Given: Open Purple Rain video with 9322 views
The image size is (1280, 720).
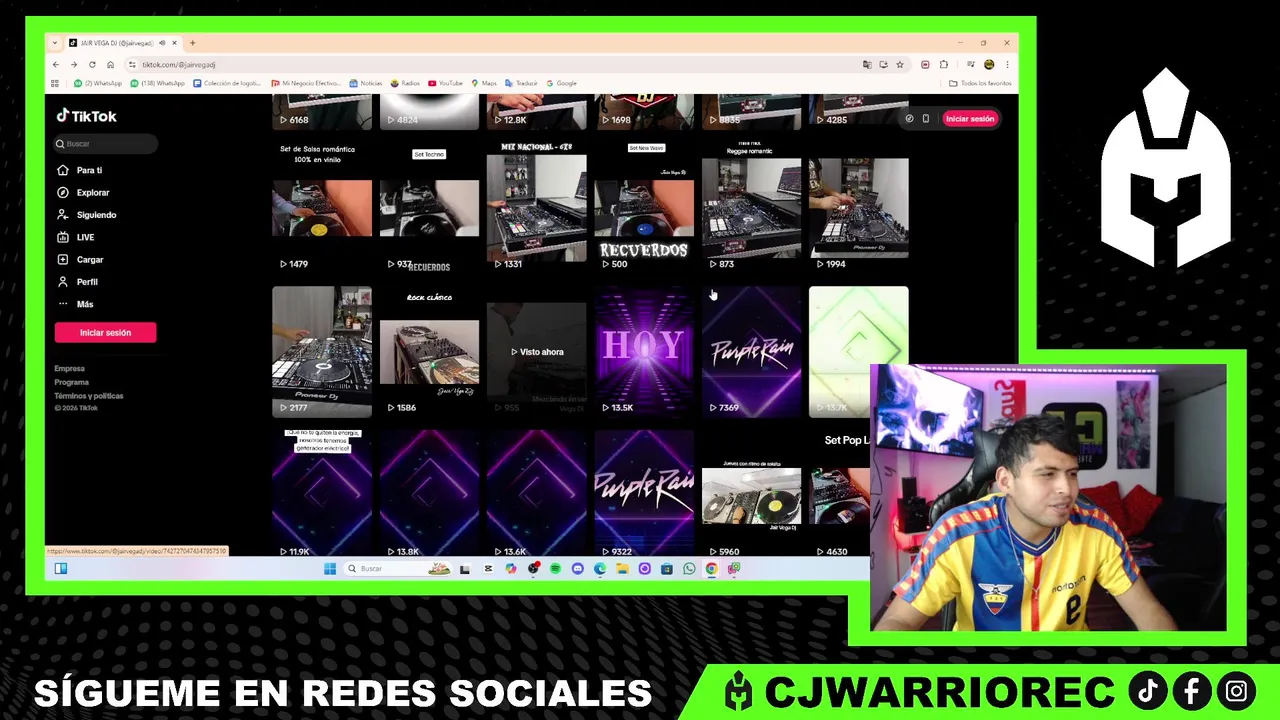Looking at the screenshot, I should tap(644, 493).
